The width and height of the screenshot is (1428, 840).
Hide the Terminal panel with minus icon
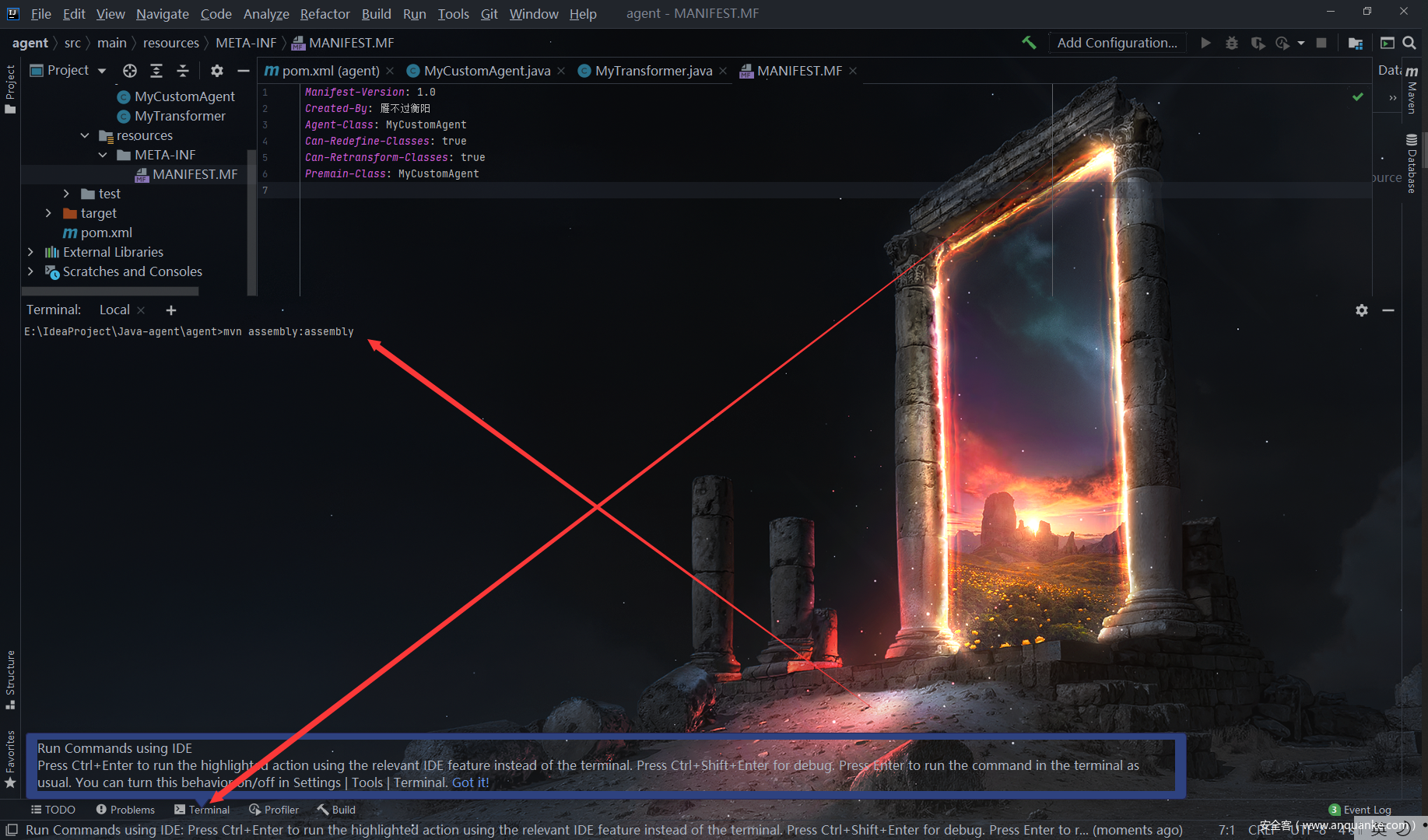tap(1388, 310)
